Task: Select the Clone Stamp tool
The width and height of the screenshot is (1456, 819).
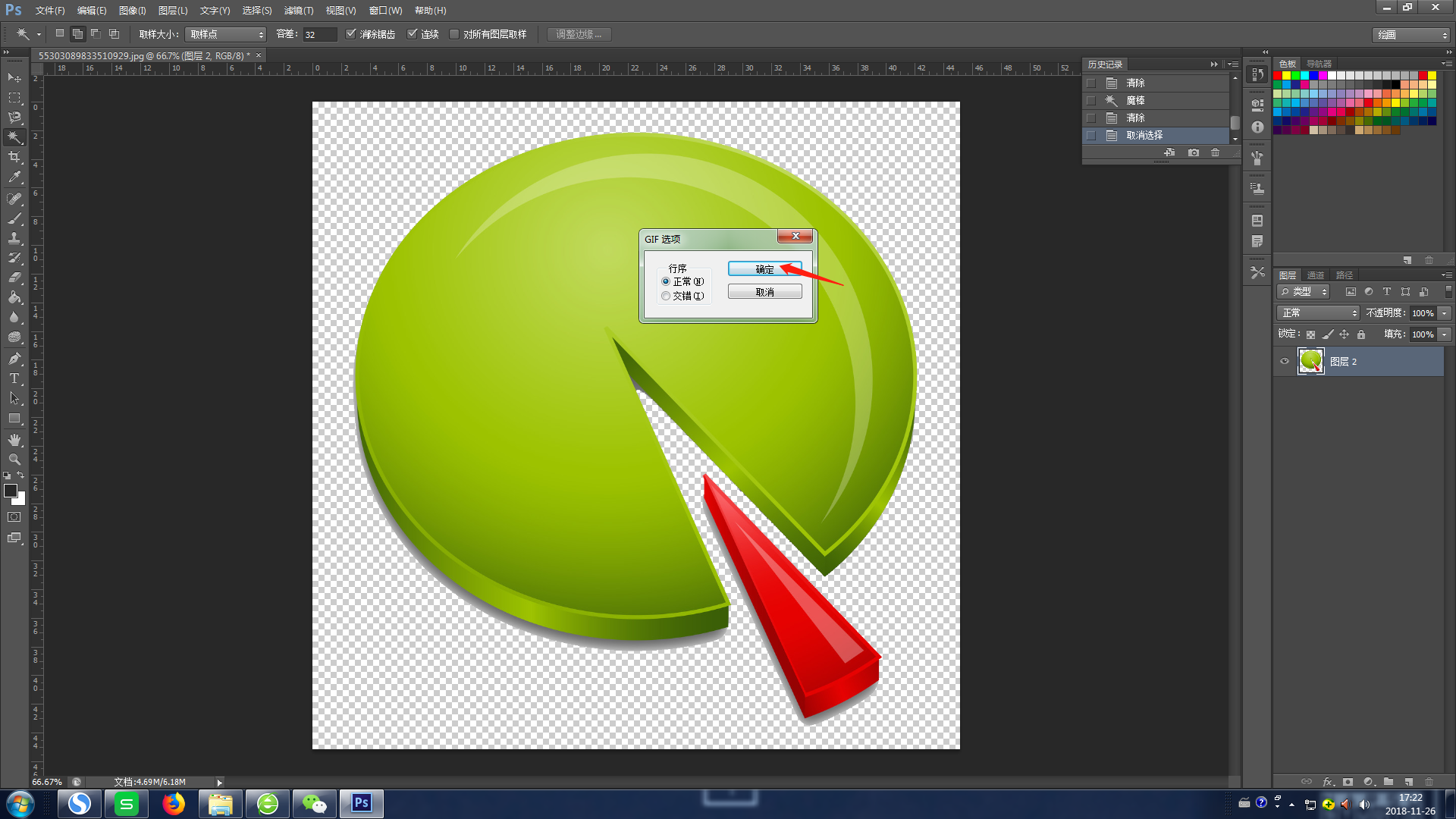Action: tap(14, 238)
